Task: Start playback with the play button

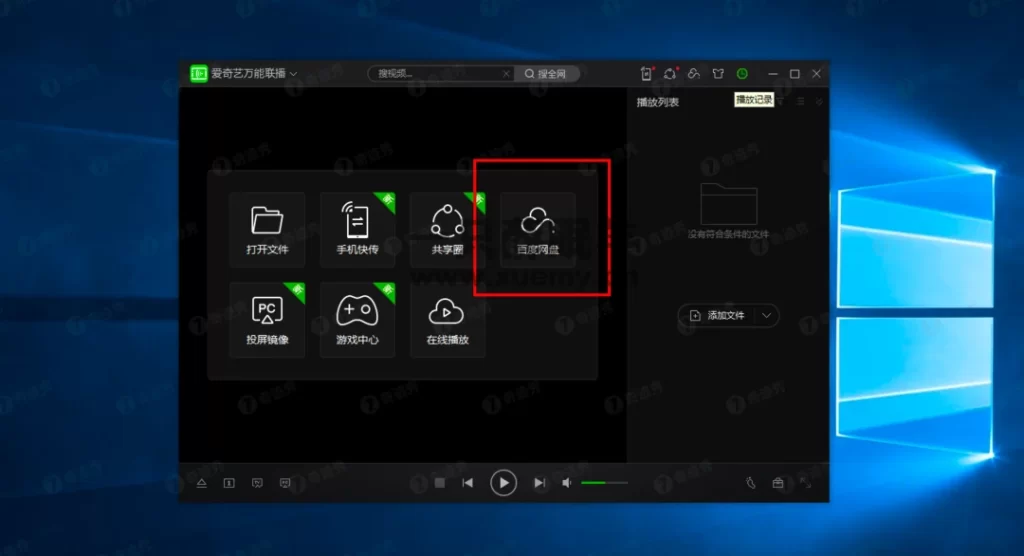Action: coord(504,483)
